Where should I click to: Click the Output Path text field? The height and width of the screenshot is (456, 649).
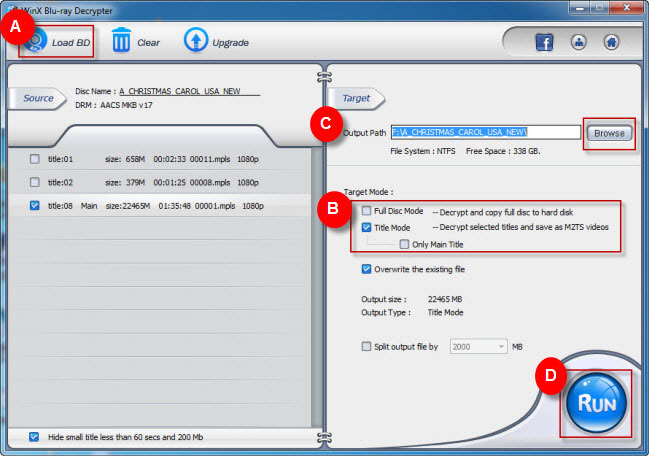486,132
